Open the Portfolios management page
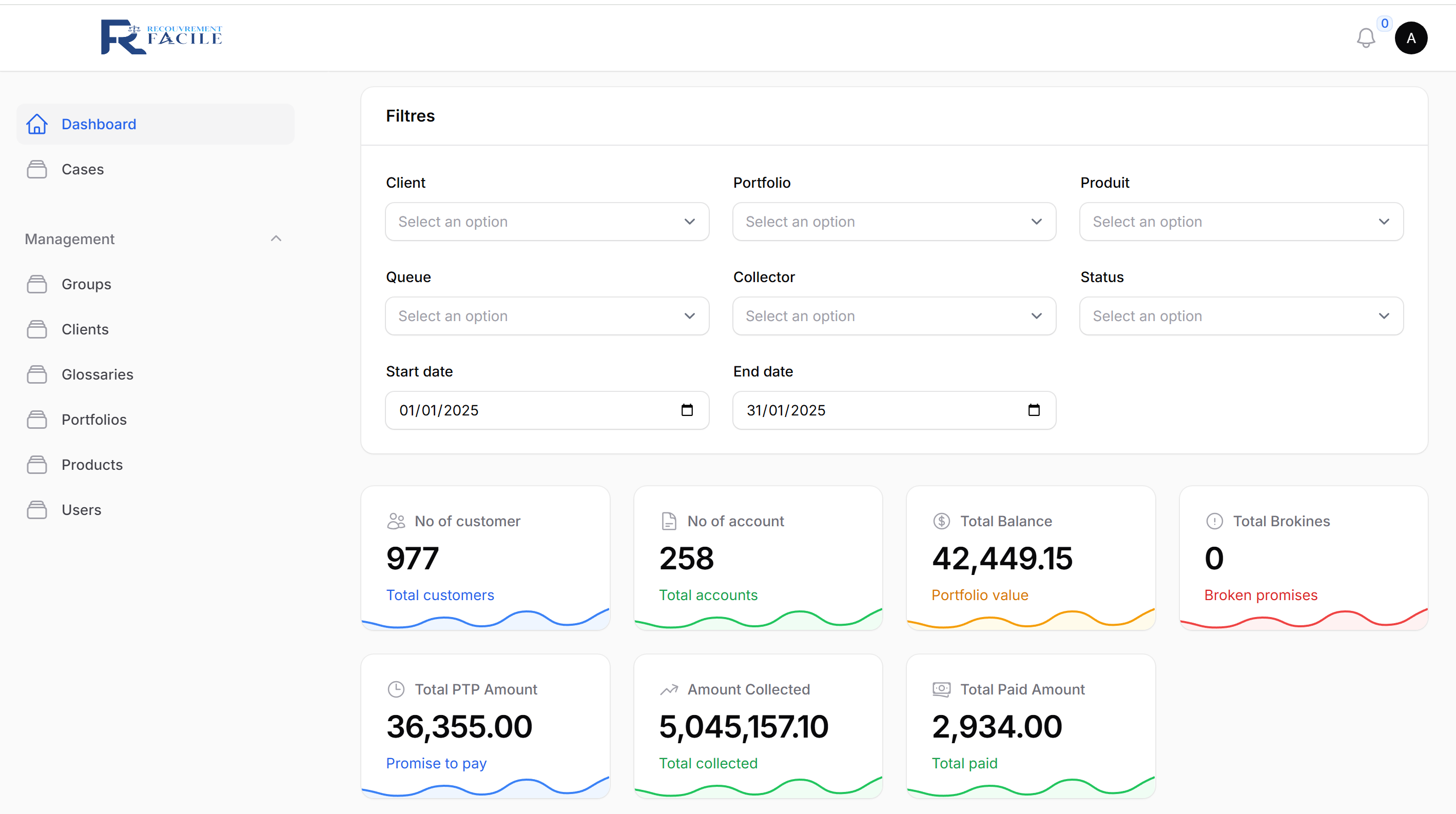1456x814 pixels. pyautogui.click(x=94, y=420)
